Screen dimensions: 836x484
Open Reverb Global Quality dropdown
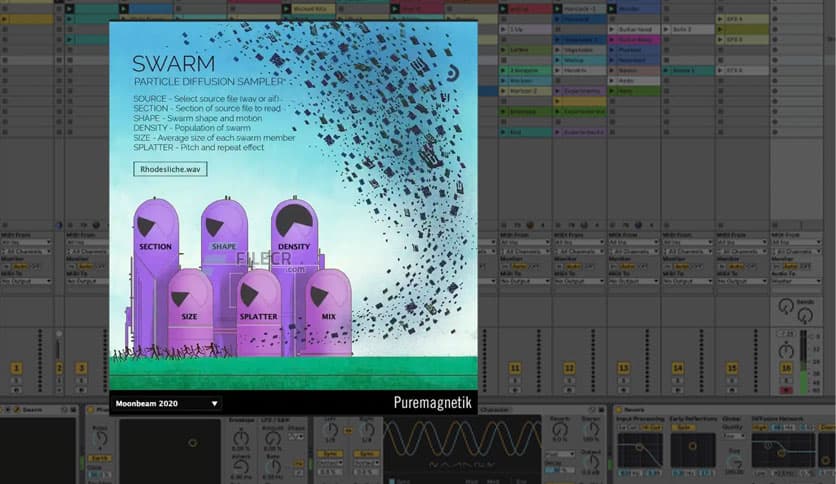point(734,436)
